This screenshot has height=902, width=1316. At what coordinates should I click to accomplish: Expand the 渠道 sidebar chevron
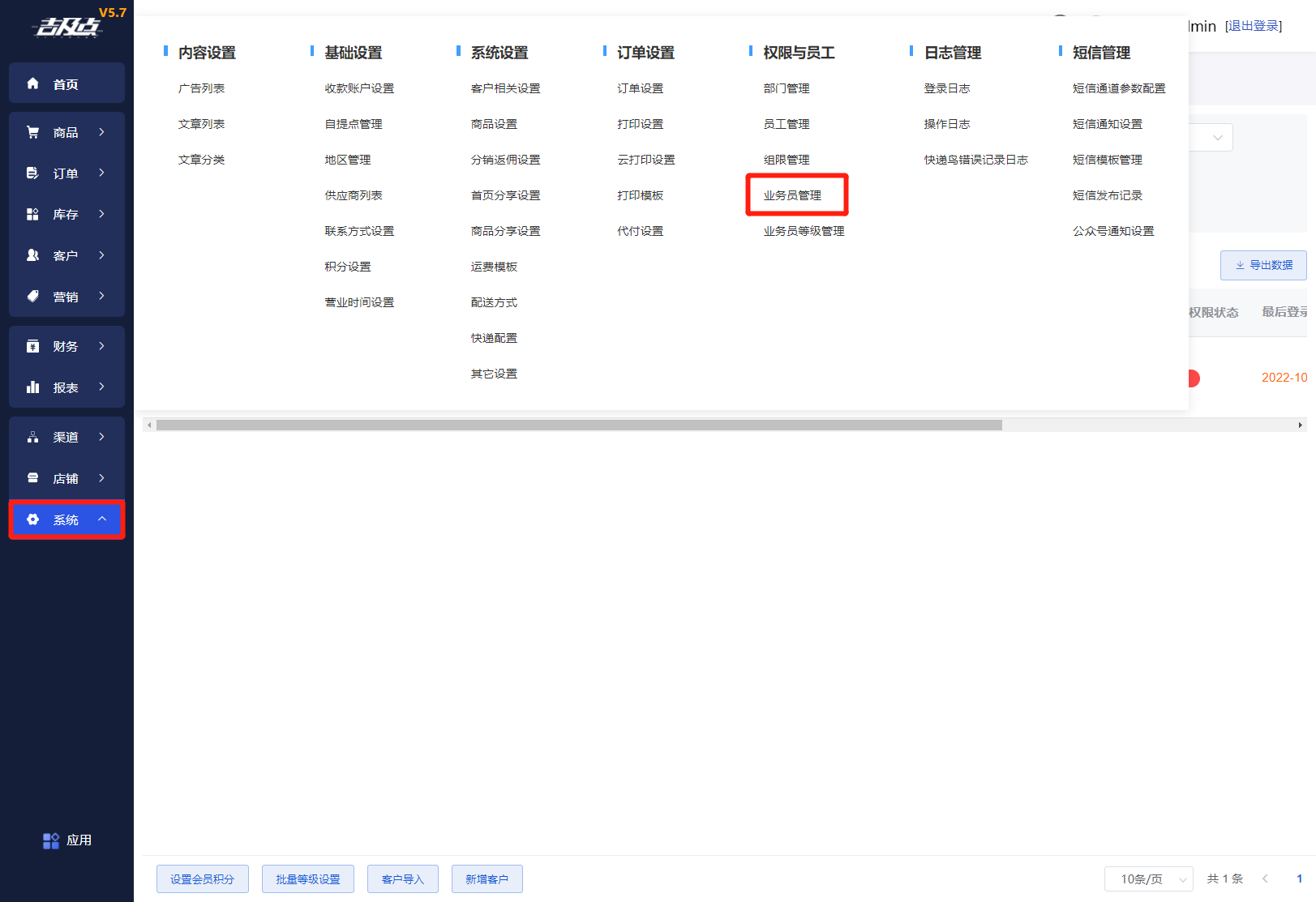[101, 437]
